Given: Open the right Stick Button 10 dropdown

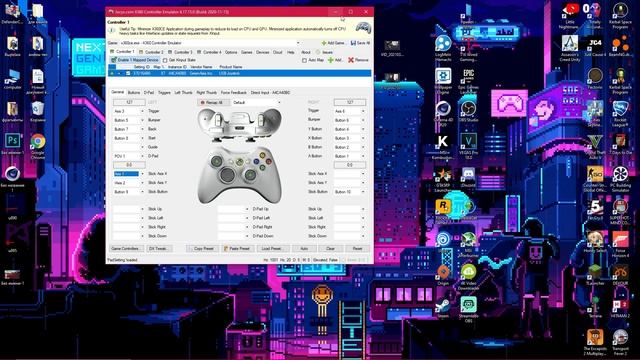Looking at the screenshot, I should pyautogui.click(x=363, y=191).
